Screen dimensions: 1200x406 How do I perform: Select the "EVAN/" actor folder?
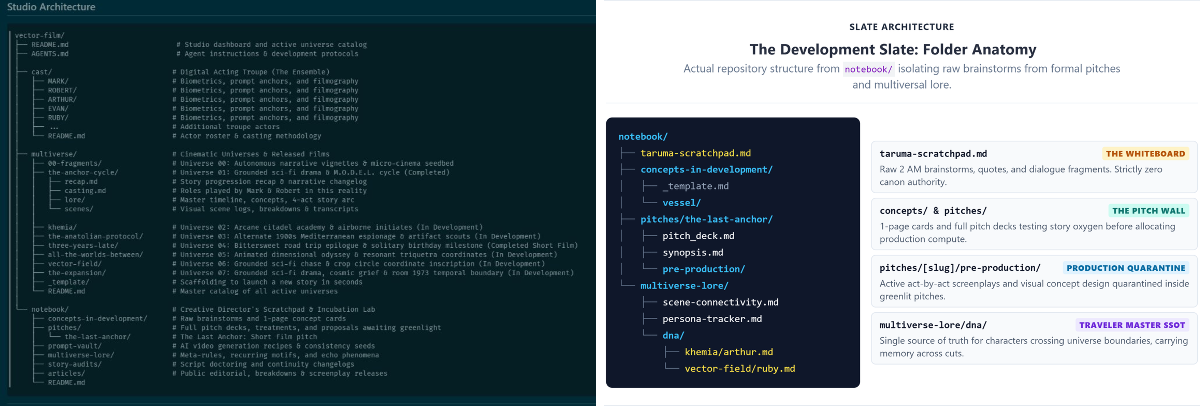[58, 108]
